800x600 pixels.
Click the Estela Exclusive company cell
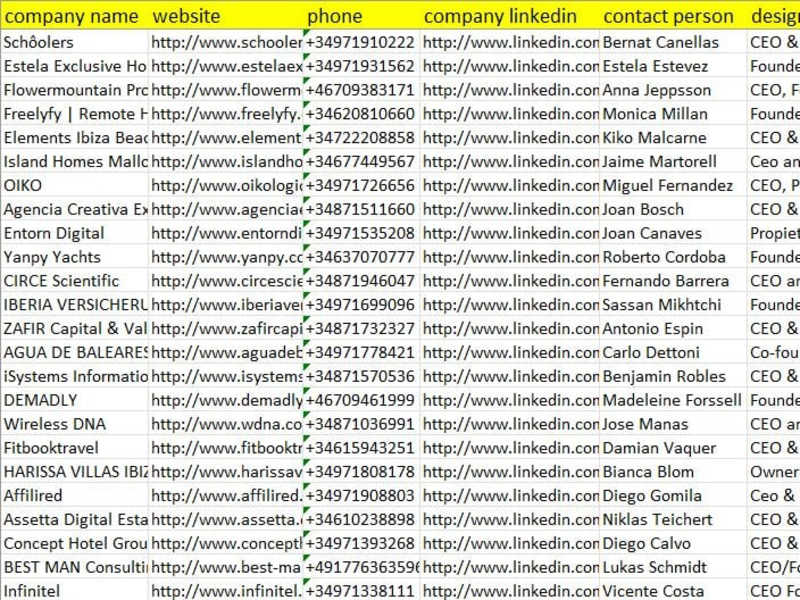[74, 66]
